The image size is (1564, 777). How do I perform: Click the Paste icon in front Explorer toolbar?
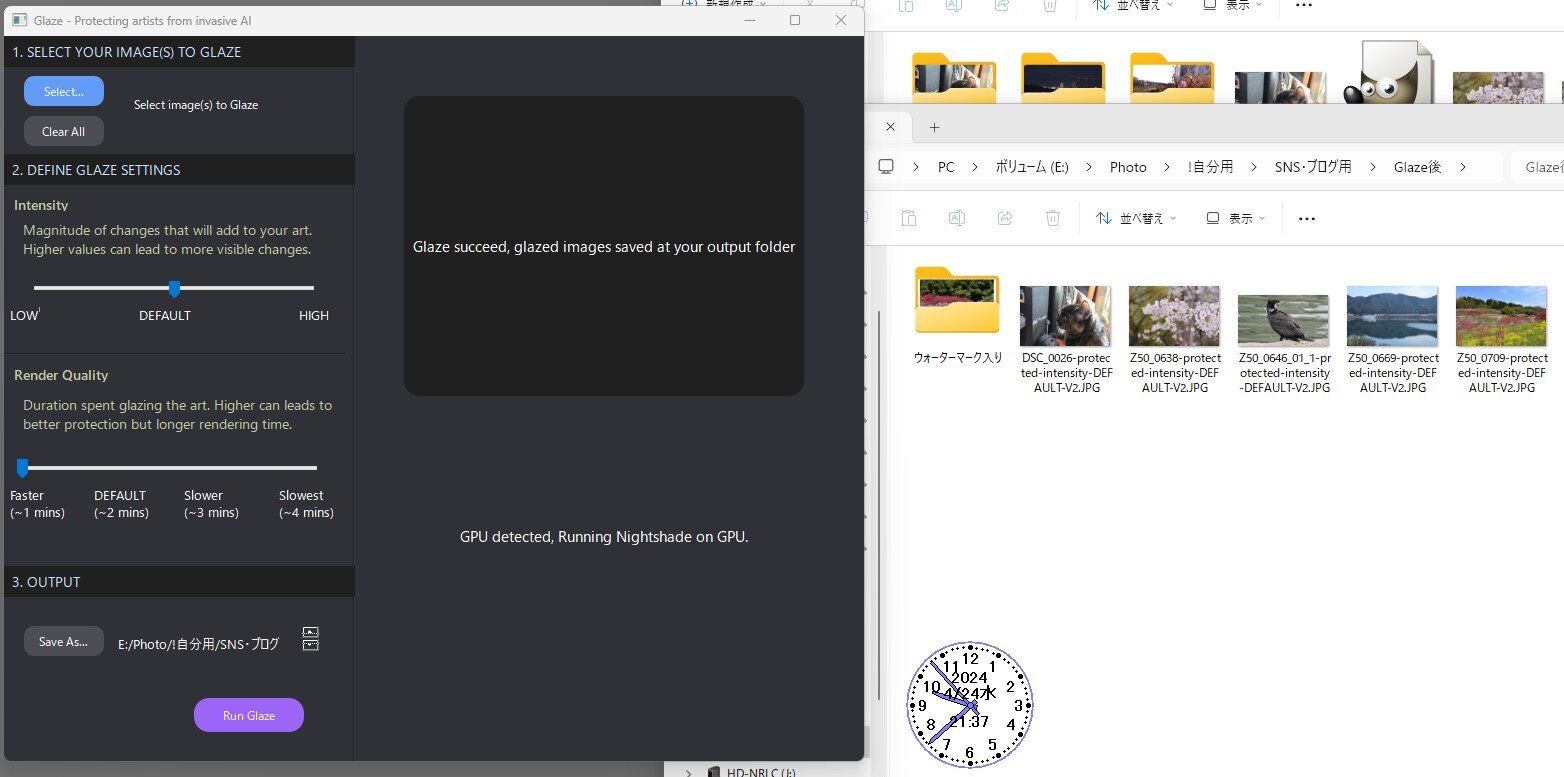pyautogui.click(x=908, y=218)
